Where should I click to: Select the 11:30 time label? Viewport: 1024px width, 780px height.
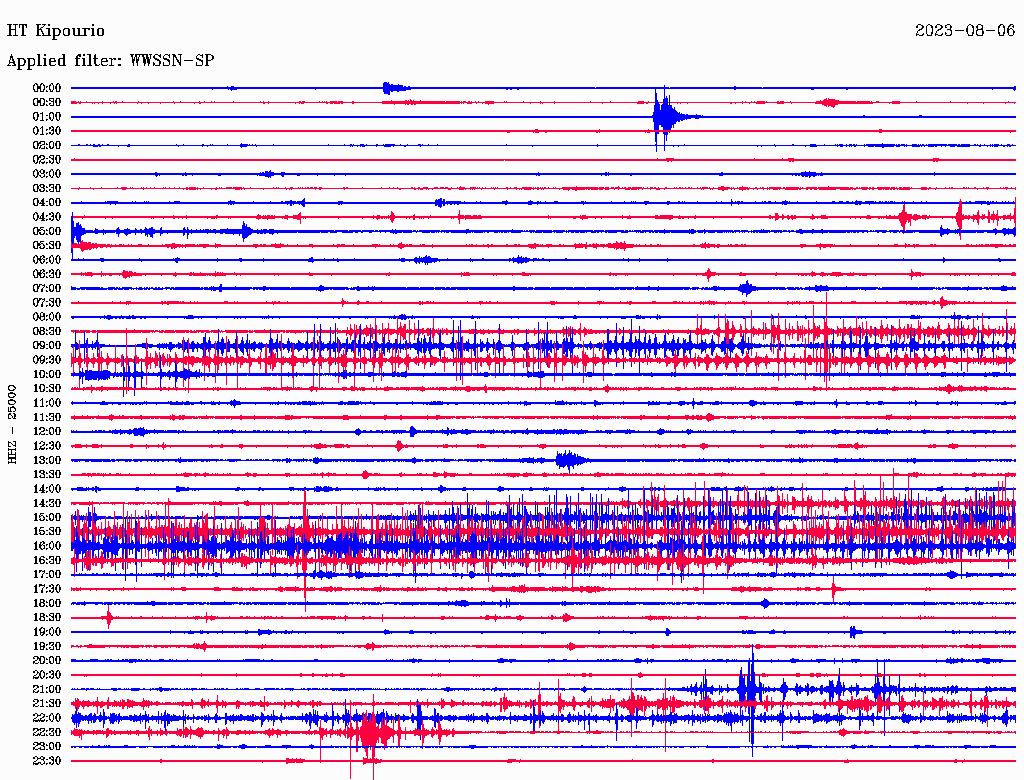click(47, 418)
